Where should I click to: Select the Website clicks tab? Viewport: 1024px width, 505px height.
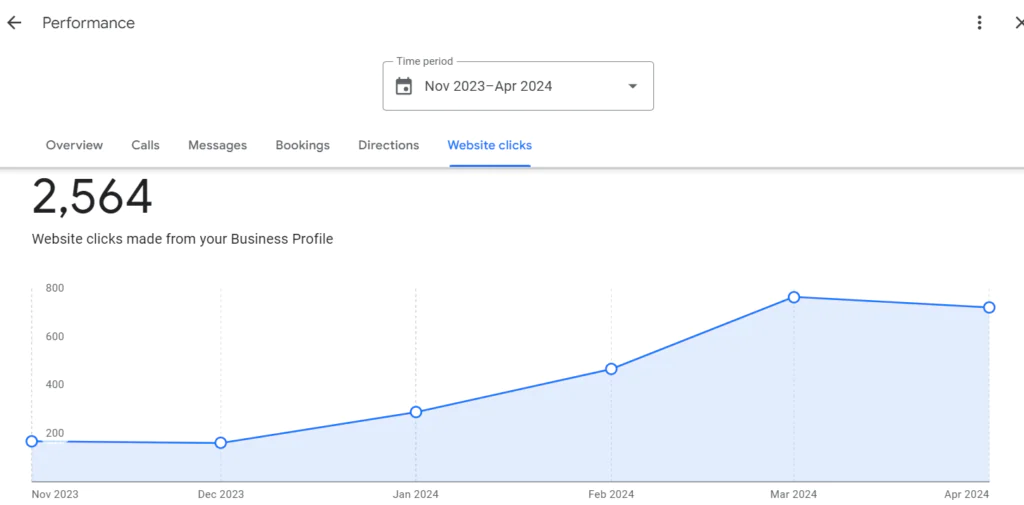point(489,145)
